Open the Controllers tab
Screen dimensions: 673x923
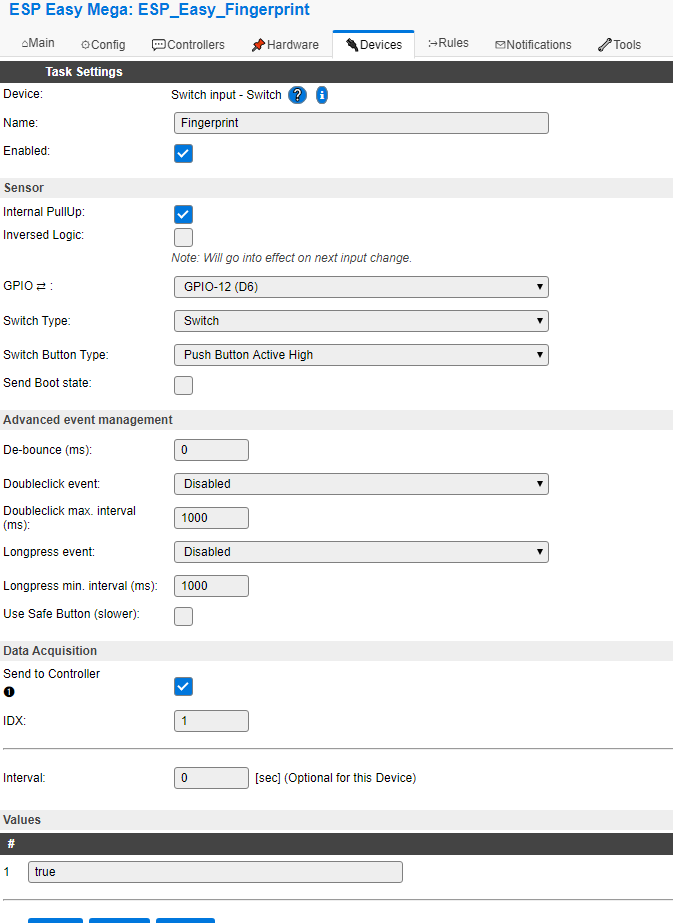(188, 45)
